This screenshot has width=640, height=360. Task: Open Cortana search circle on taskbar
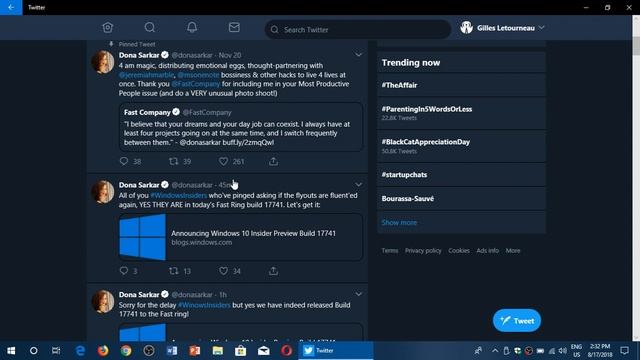33,350
